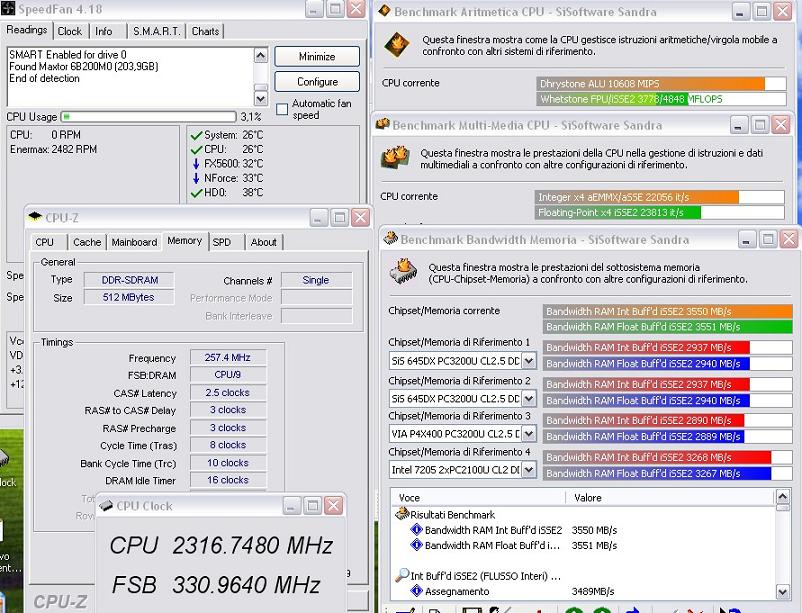Open the S.M.A.R.T. tab in SpeedFan
This screenshot has height=613, width=802.
(x=157, y=31)
